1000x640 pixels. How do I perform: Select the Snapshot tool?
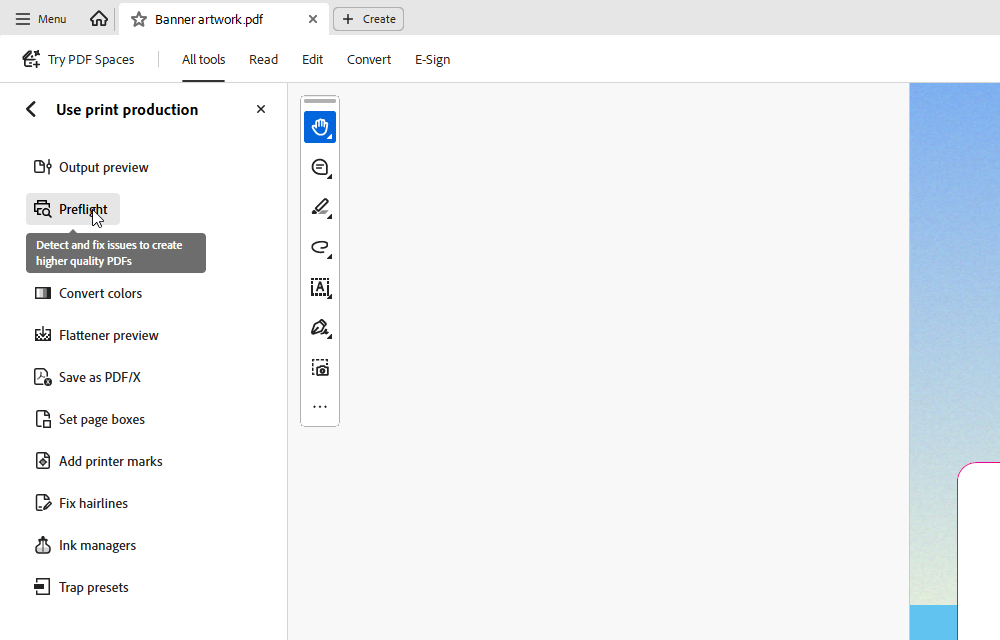click(320, 368)
